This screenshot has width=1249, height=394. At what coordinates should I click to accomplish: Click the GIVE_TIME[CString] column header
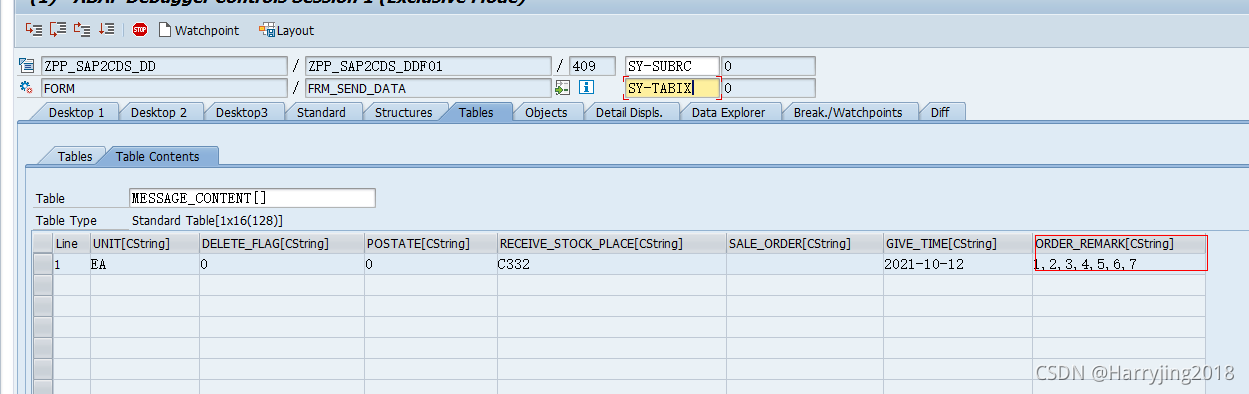957,243
